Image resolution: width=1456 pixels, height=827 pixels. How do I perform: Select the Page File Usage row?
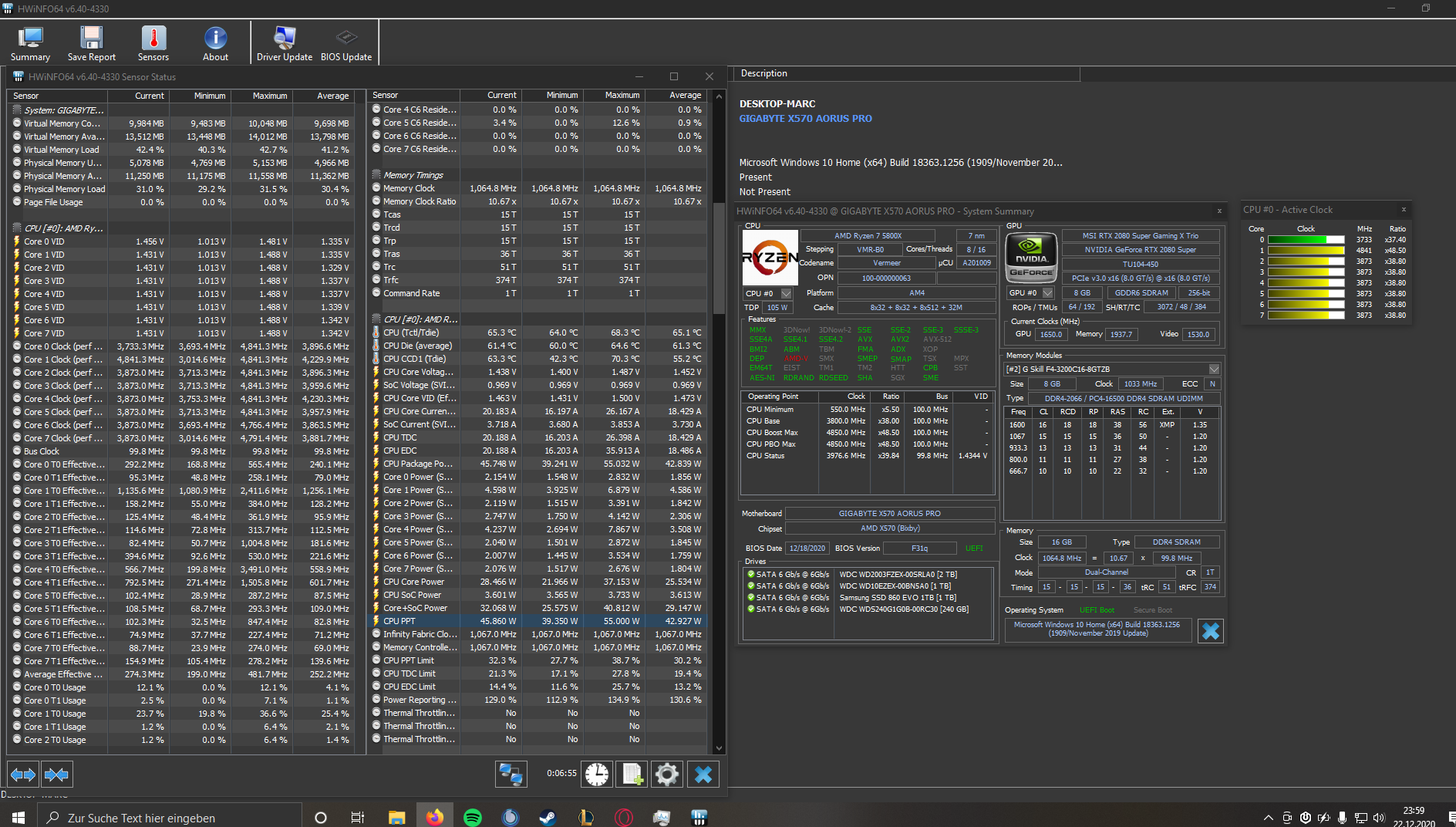[182, 202]
